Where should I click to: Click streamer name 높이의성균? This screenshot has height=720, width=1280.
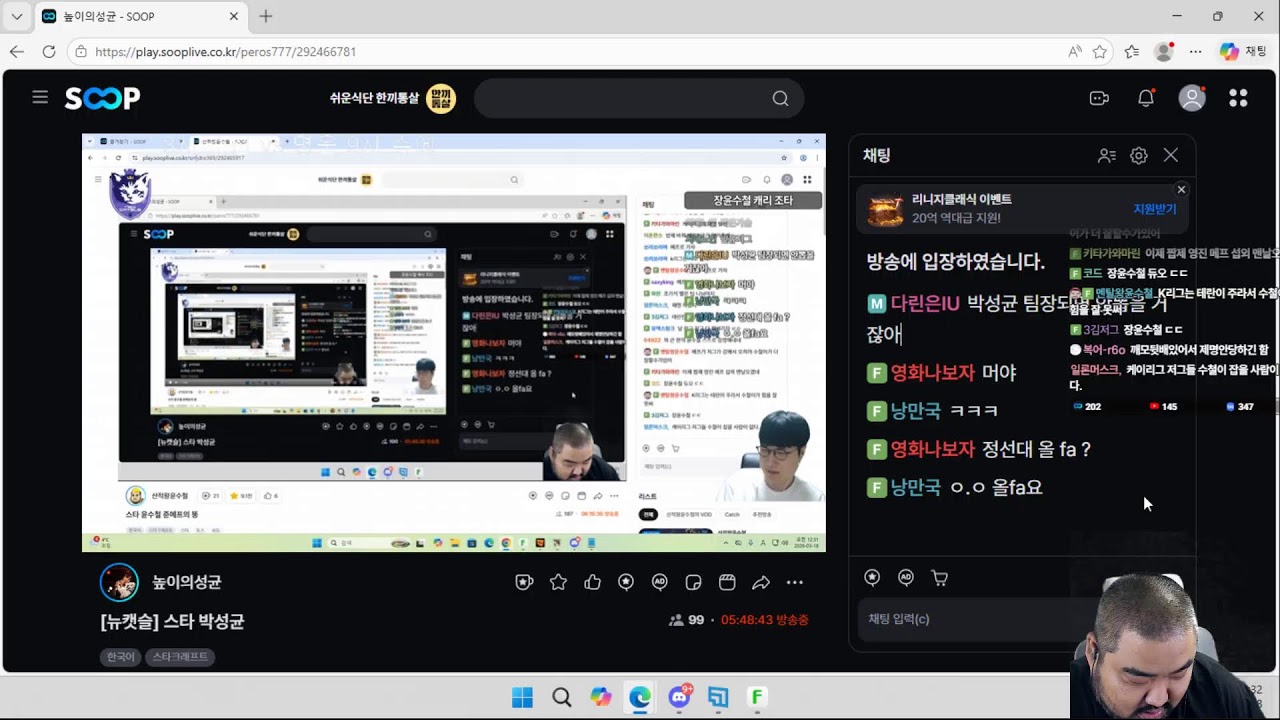[187, 582]
